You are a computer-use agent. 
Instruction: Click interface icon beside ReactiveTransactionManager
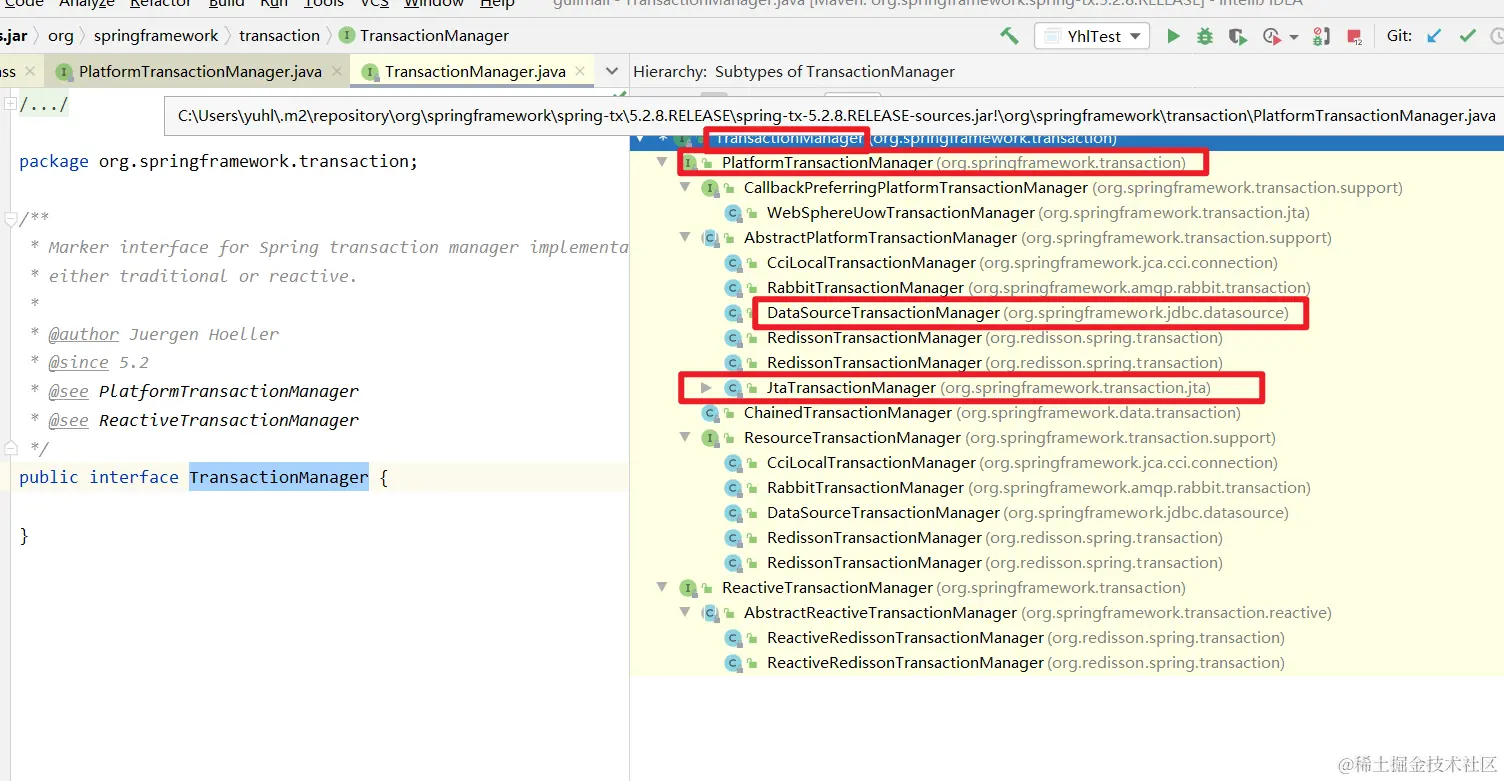[688, 588]
